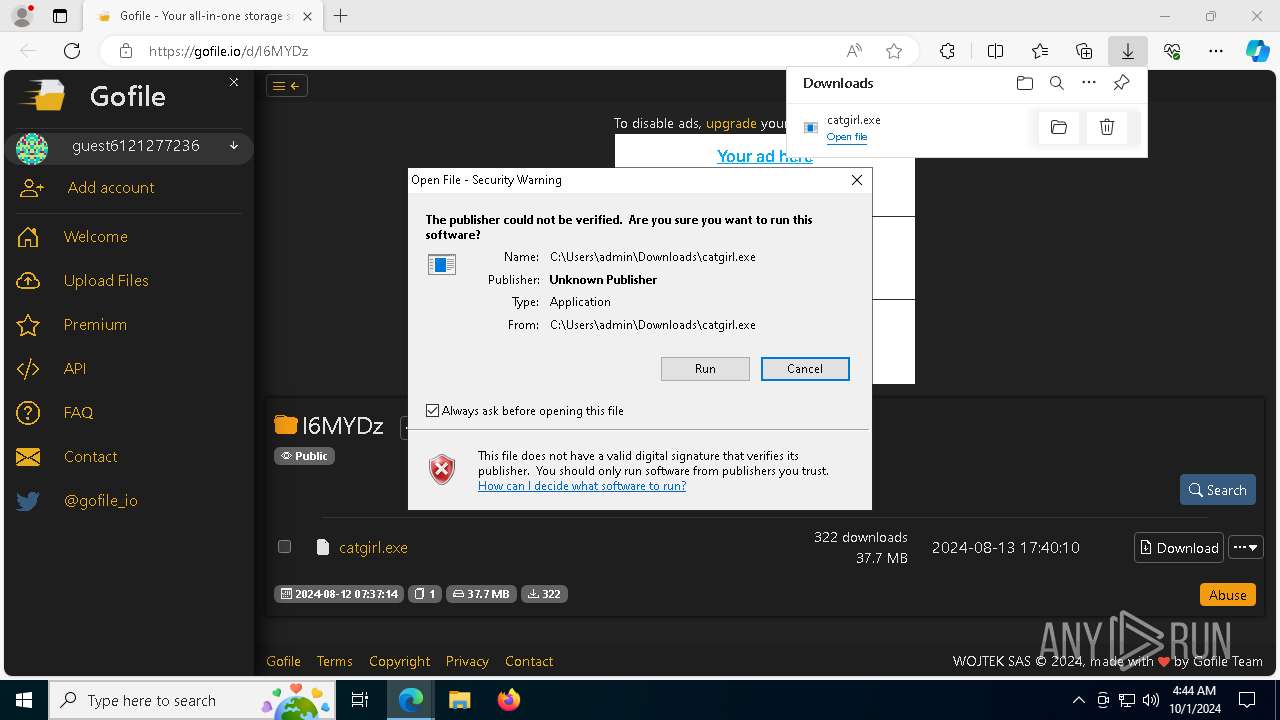Open the notification center icon
This screenshot has height=720, width=1280.
(x=1247, y=700)
